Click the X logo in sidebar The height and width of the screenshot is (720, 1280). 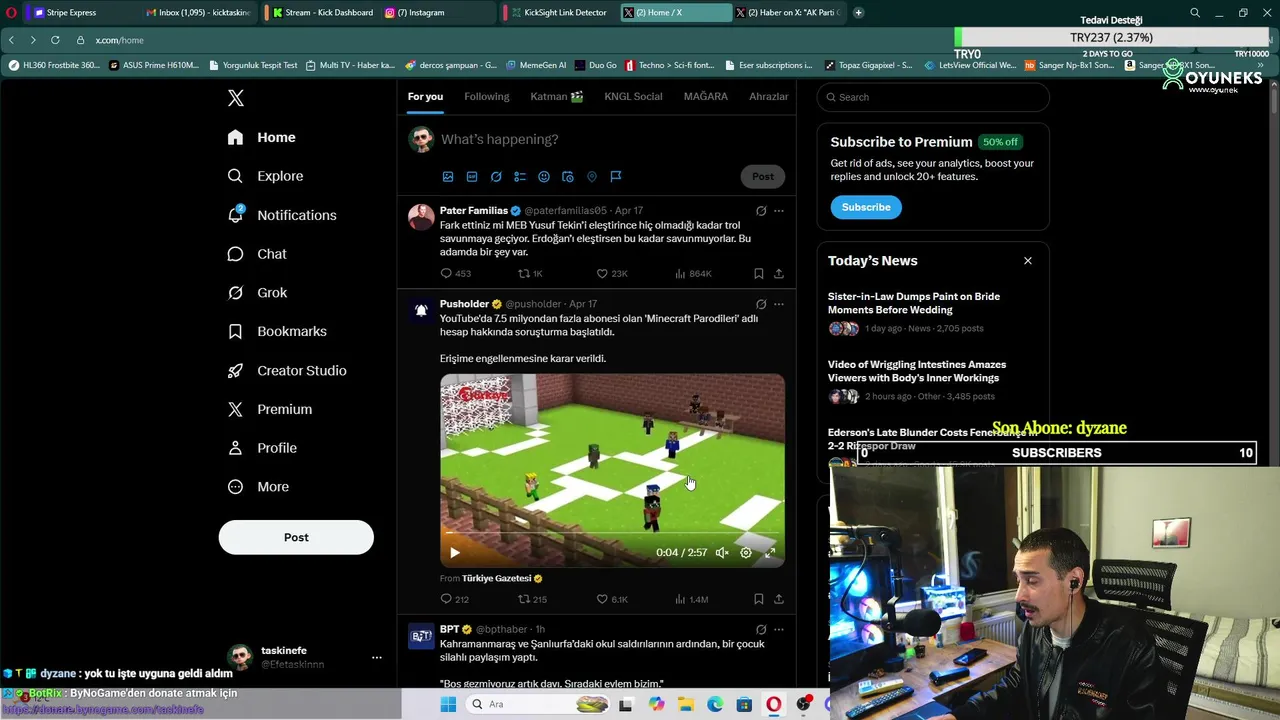236,98
